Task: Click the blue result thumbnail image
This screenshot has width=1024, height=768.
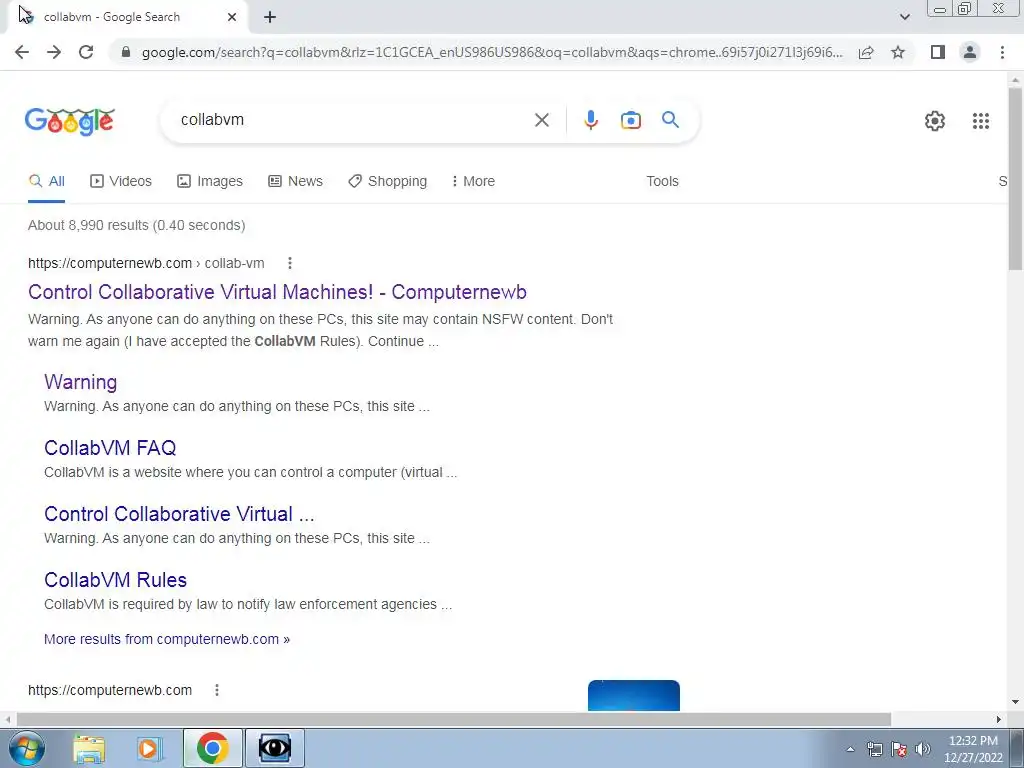Action: 633,695
